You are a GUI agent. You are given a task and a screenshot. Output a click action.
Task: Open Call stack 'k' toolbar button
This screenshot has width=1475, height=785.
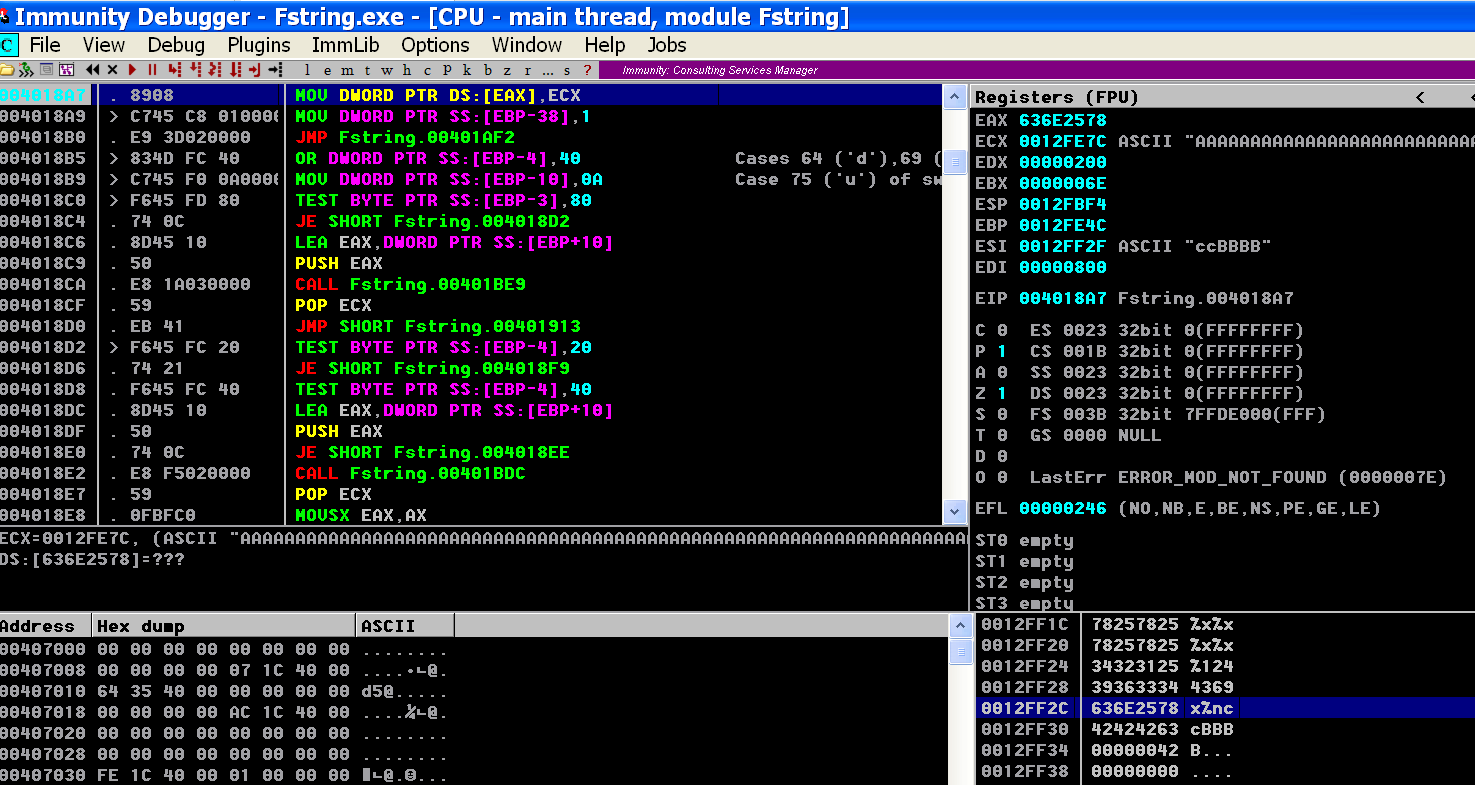(467, 70)
